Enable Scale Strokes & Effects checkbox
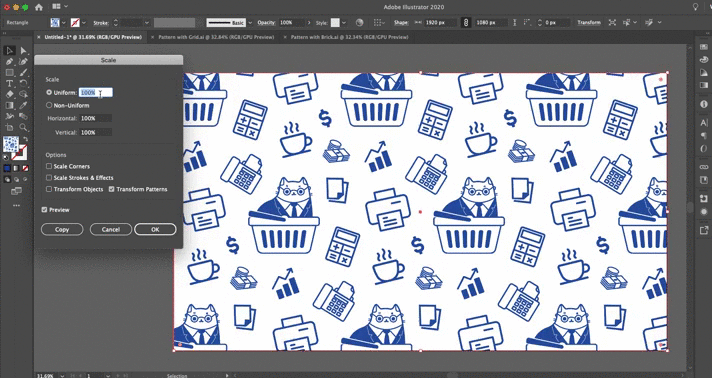Image resolution: width=712 pixels, height=378 pixels. tap(49, 178)
